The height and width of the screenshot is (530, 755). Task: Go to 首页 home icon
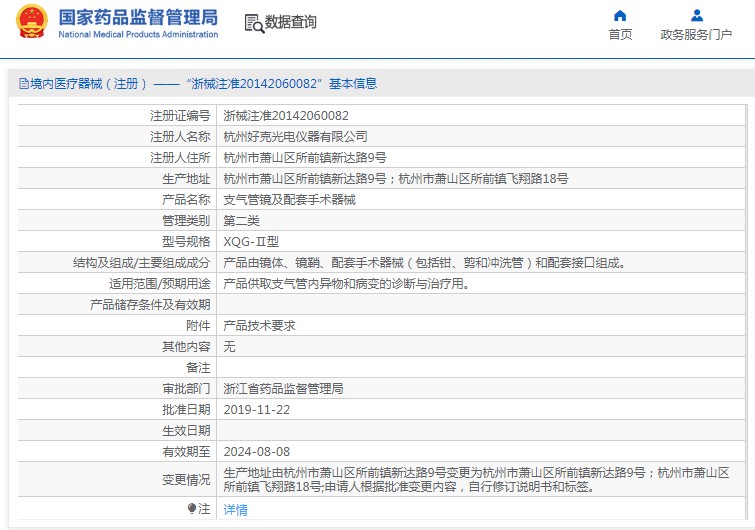[x=620, y=16]
